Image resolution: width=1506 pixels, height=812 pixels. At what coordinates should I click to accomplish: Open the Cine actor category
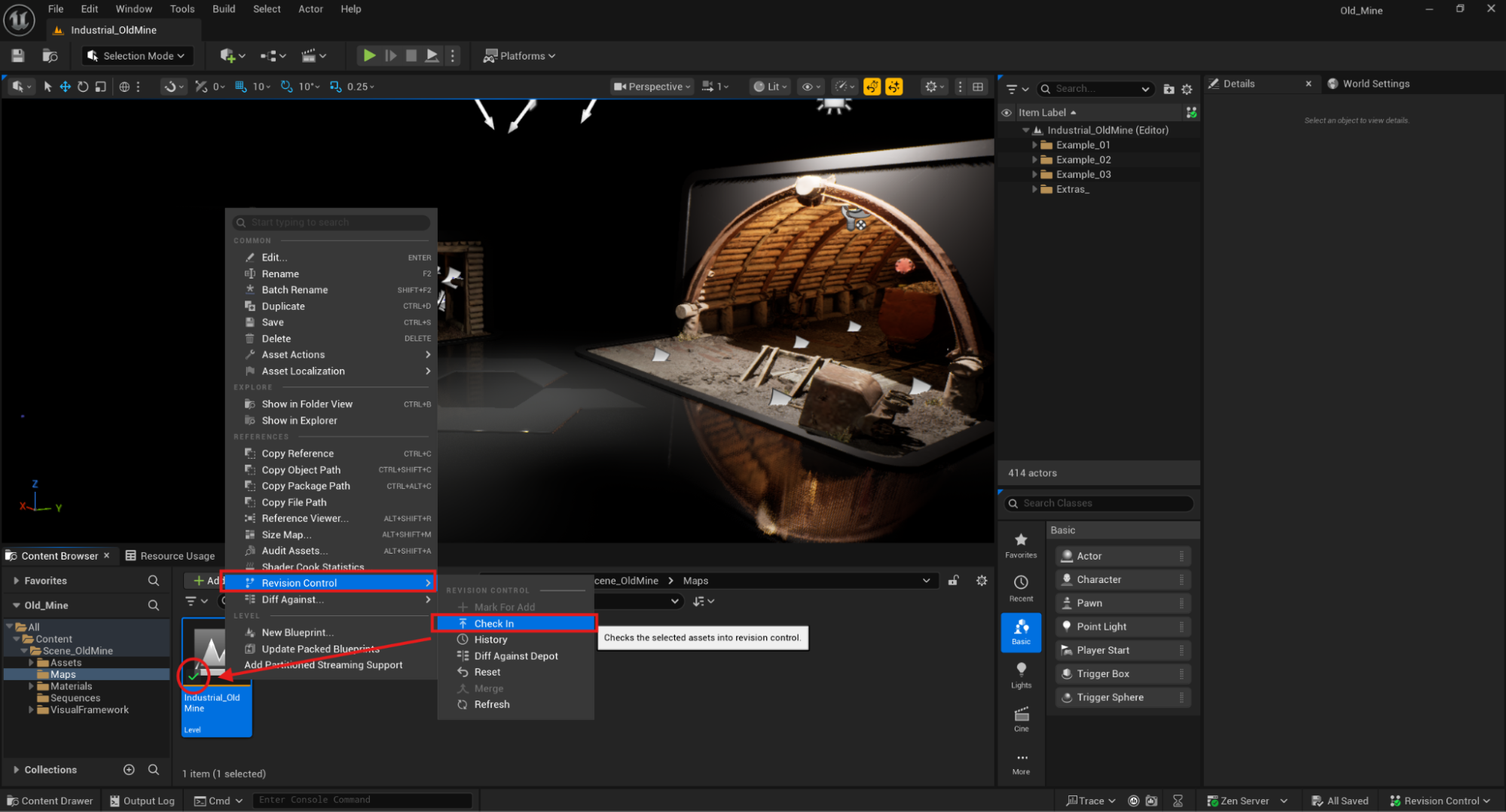tap(1021, 719)
